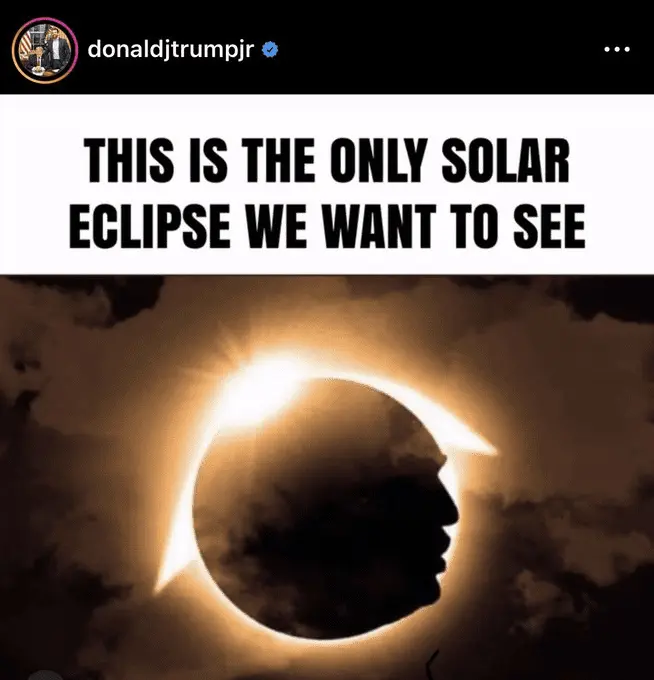Click the pink story ring around avatar
This screenshot has width=654, height=680.
point(45,50)
